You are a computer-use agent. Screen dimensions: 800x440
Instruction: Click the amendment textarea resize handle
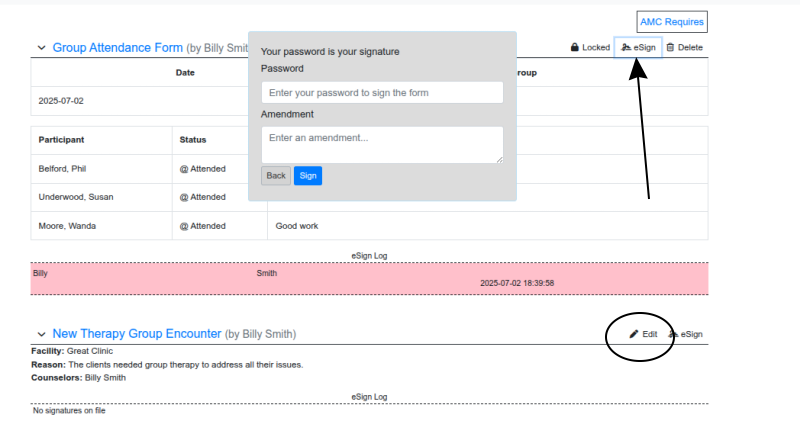point(499,160)
